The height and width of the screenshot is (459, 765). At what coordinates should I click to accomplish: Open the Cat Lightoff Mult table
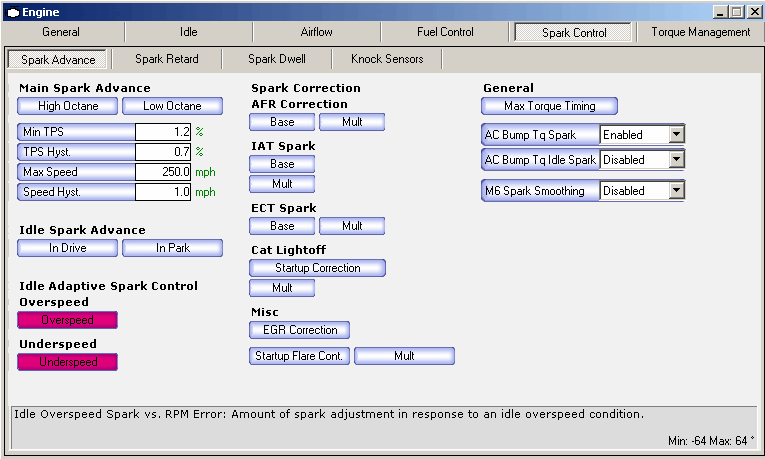pyautogui.click(x=282, y=288)
